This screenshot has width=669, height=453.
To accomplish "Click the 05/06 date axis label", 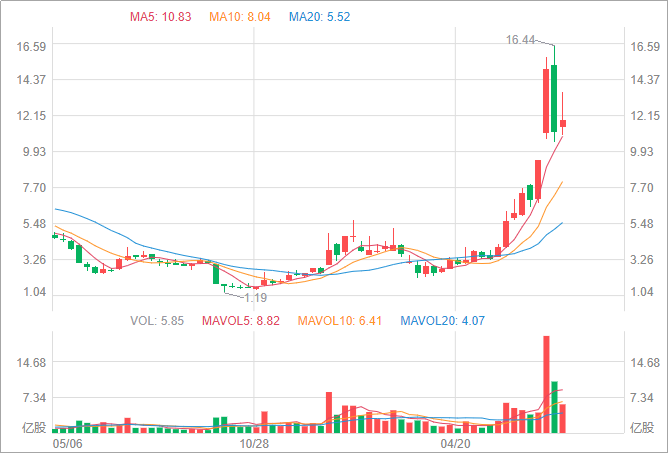I will pyautogui.click(x=67, y=444).
